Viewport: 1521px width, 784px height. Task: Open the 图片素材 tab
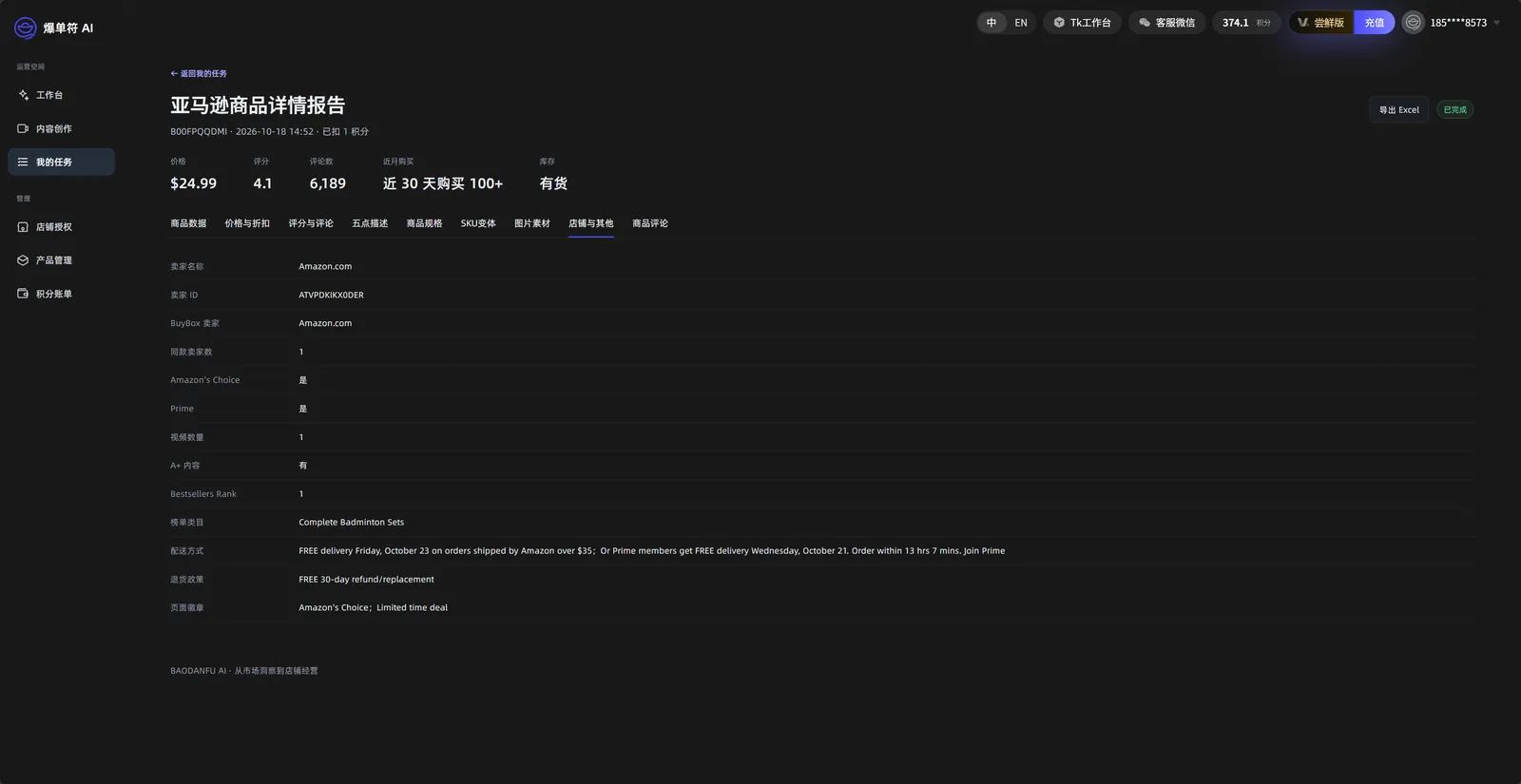coord(532,223)
